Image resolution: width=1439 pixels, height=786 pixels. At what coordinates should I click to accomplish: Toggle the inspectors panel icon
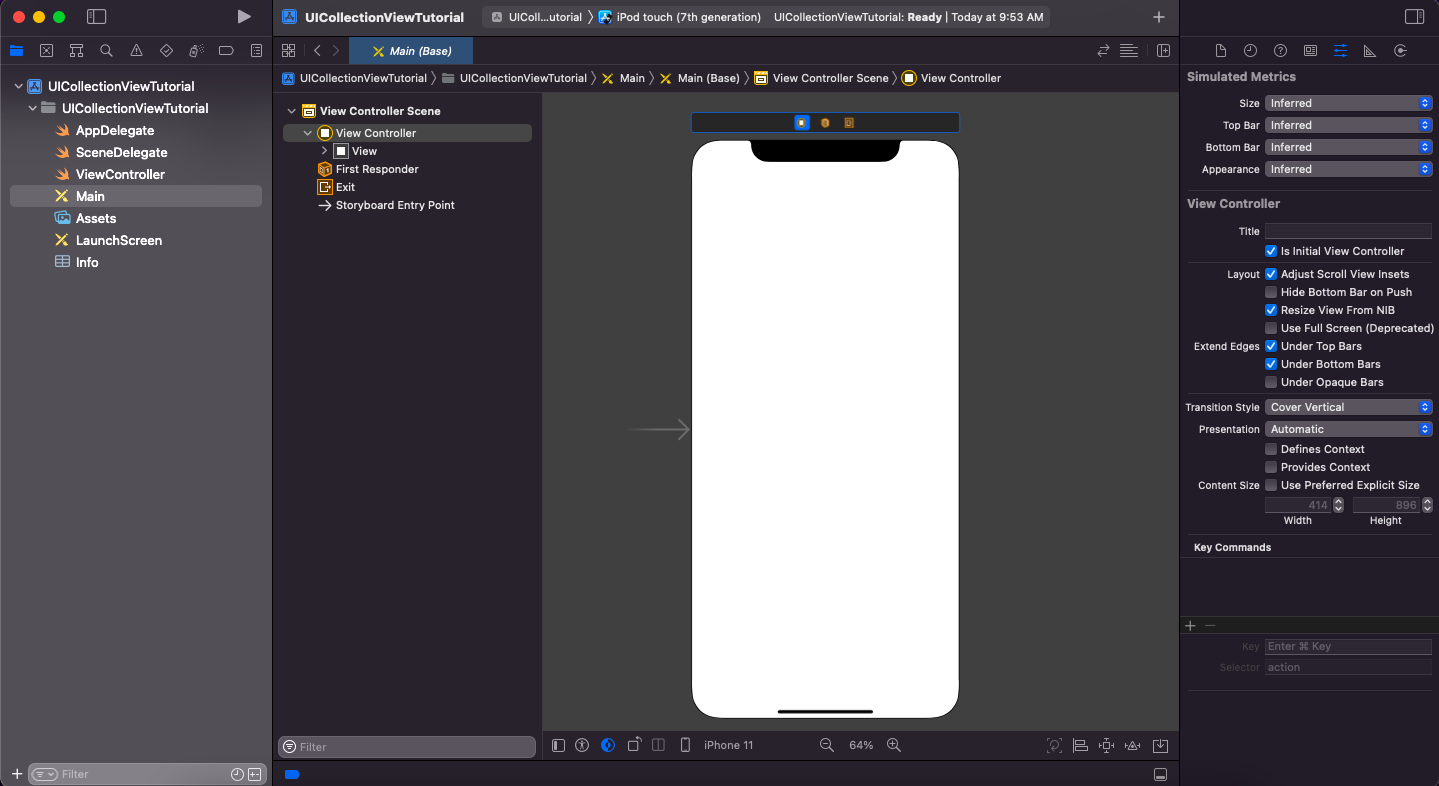(x=1414, y=17)
